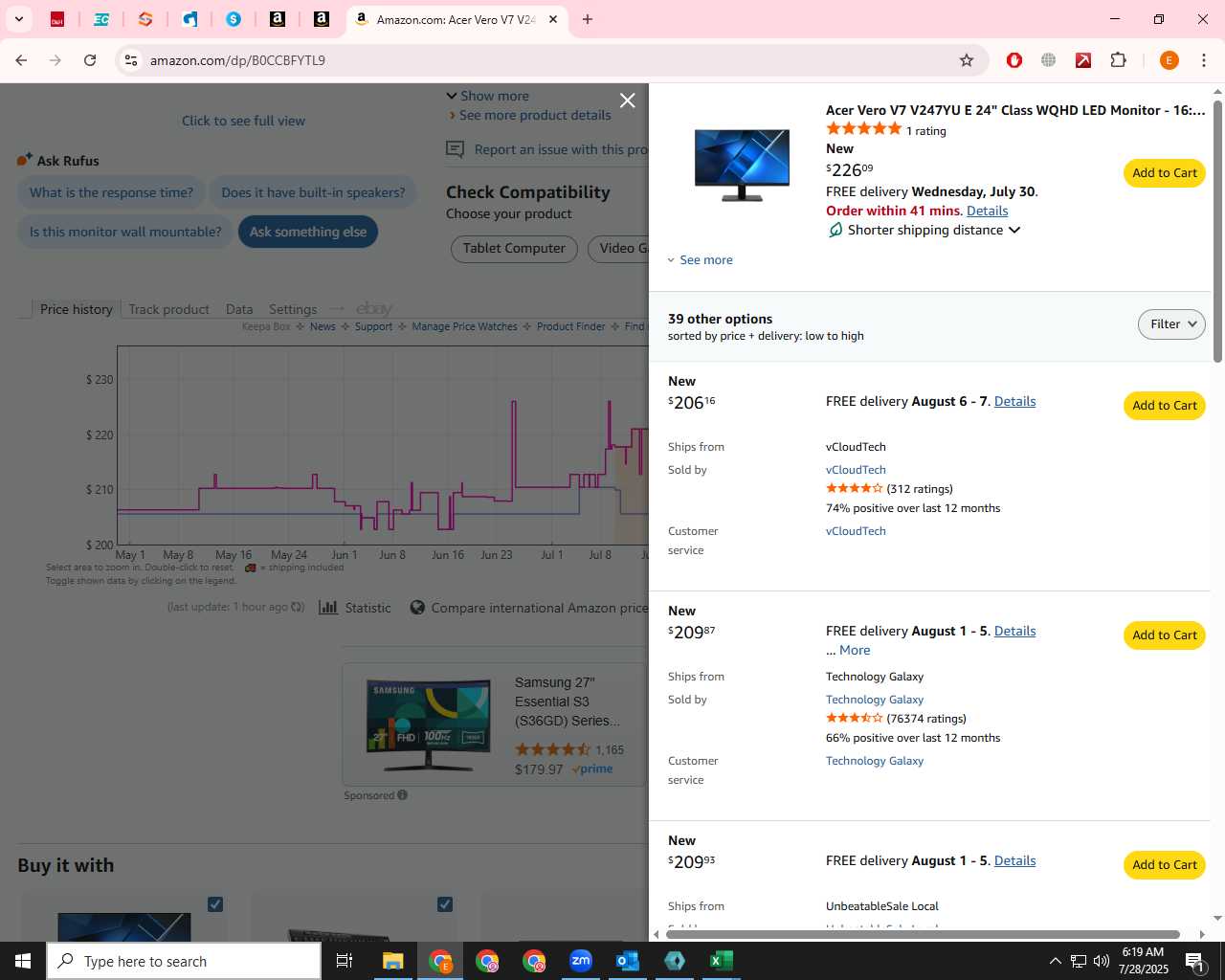Viewport: 1225px width, 980px height.
Task: Launch File Explorer from the taskbar
Action: (393, 961)
